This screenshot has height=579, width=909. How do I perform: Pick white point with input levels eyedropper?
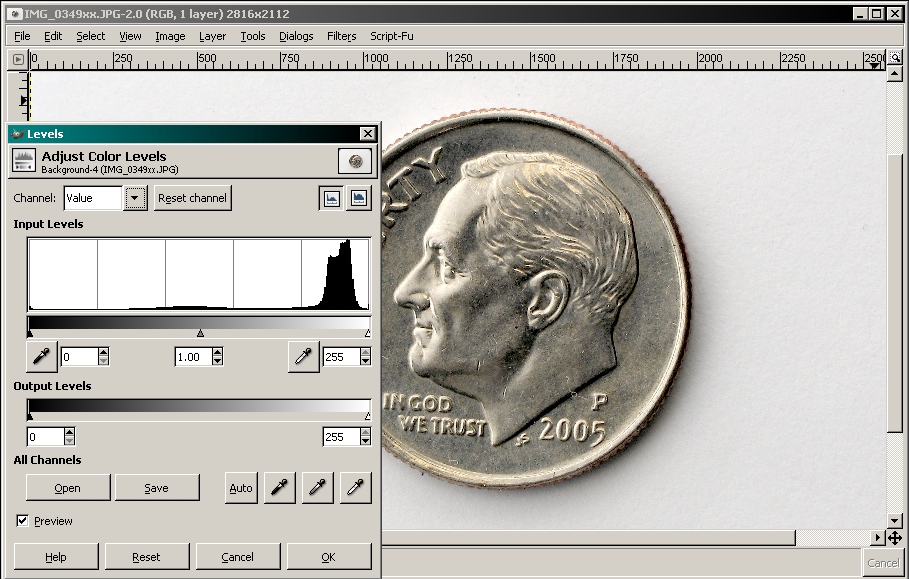tap(303, 356)
